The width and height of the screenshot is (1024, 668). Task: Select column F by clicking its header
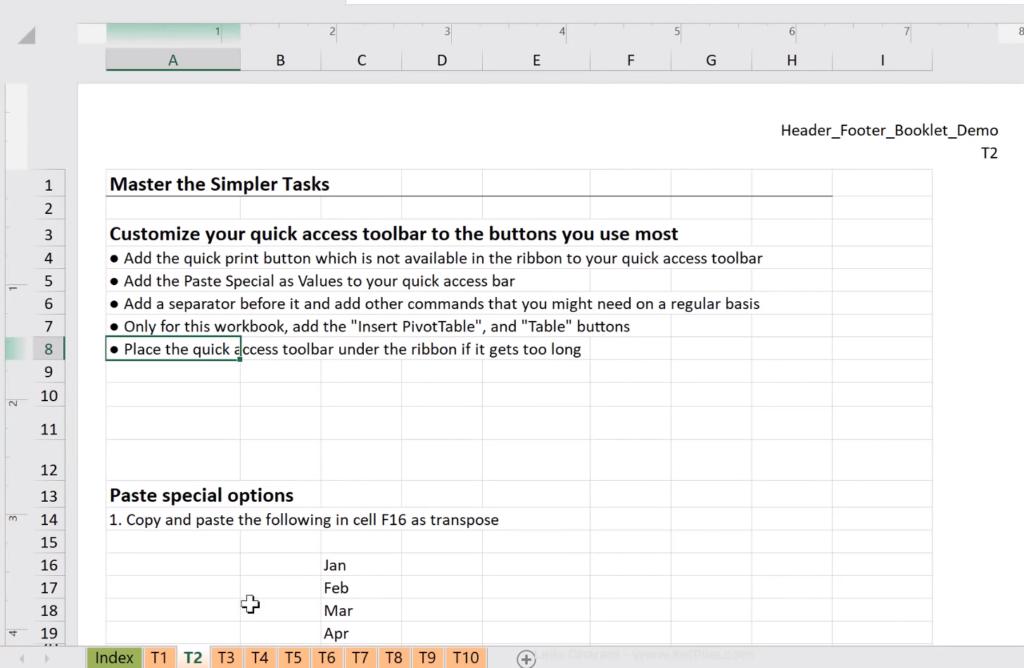pyautogui.click(x=630, y=60)
